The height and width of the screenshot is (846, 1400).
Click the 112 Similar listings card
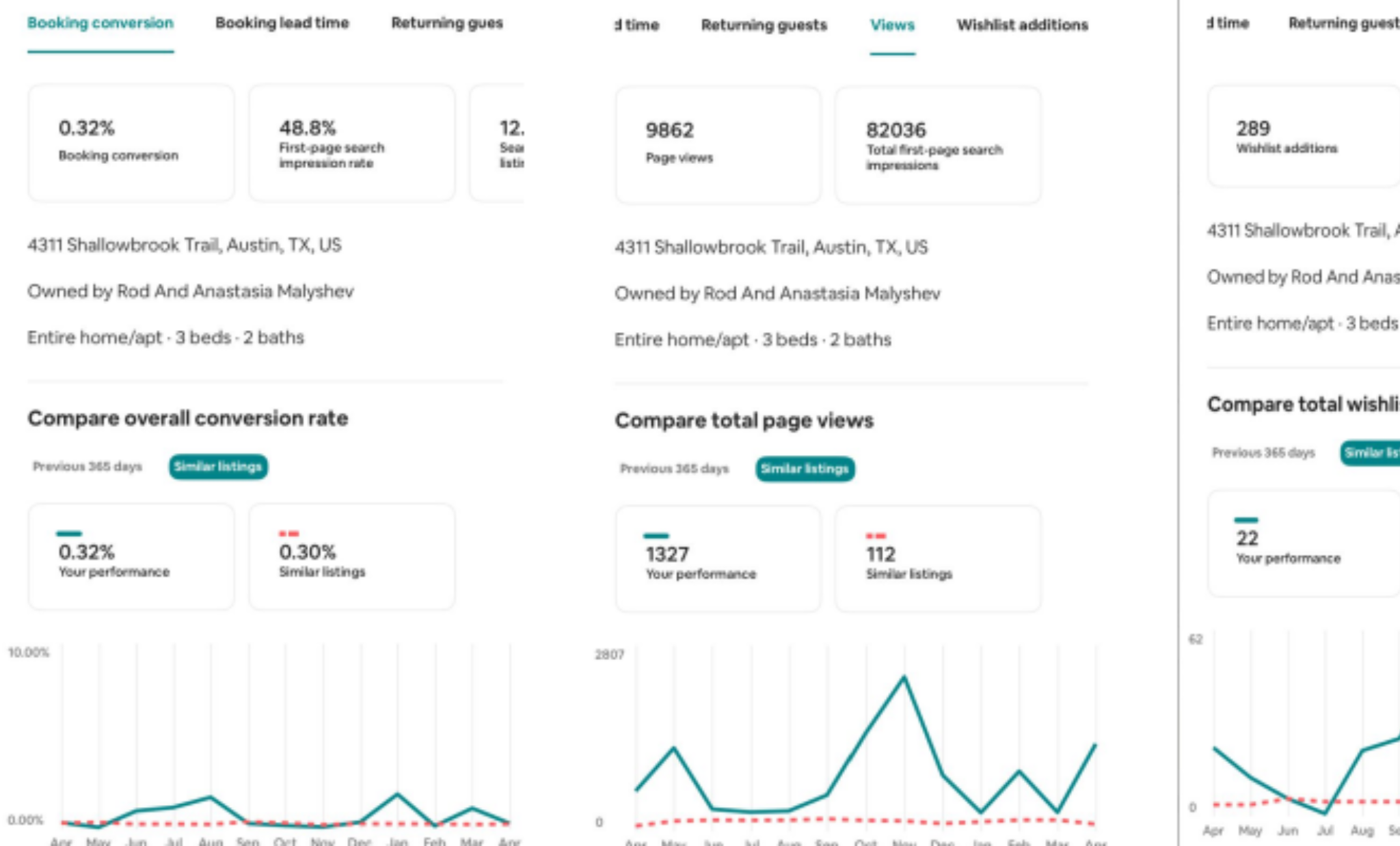point(938,559)
